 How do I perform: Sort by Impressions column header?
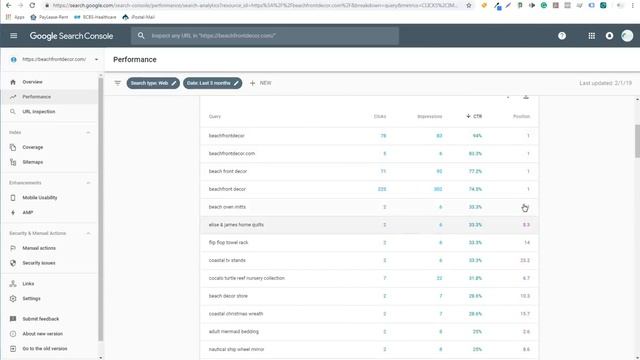(x=429, y=116)
